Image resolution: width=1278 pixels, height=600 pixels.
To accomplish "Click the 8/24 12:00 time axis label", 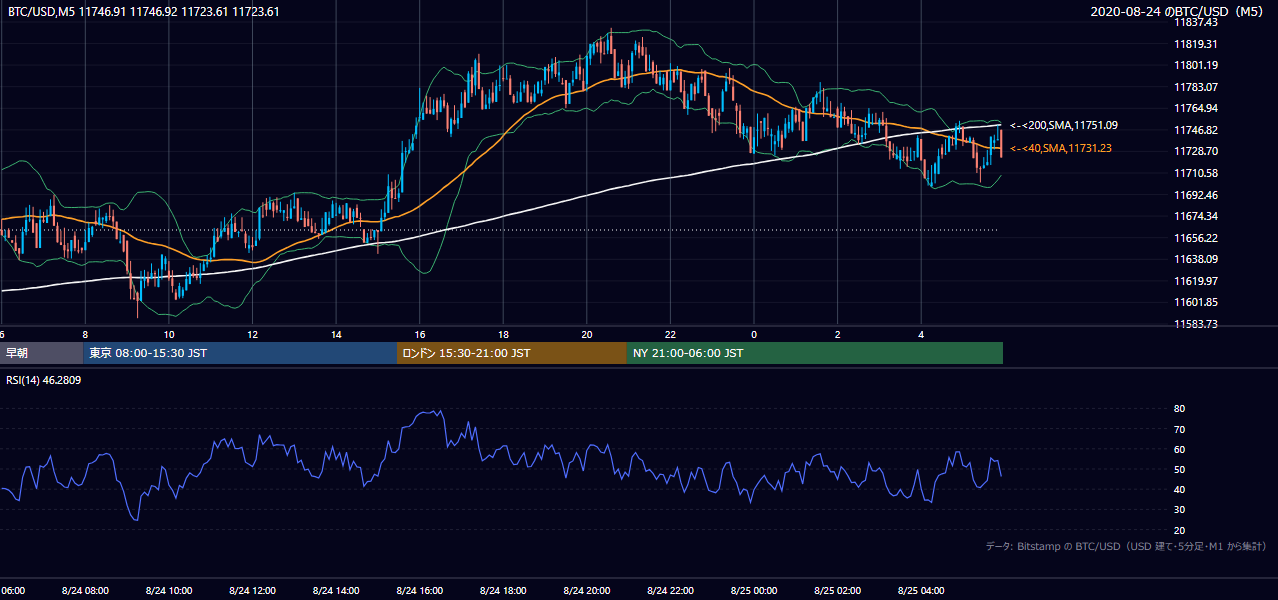I will tap(252, 590).
